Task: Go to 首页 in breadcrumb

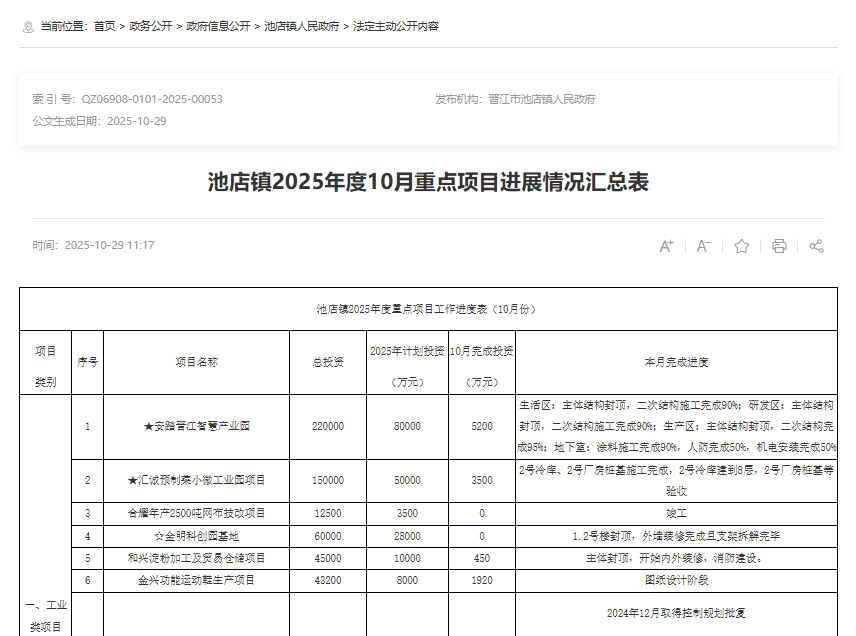Action: (x=105, y=26)
